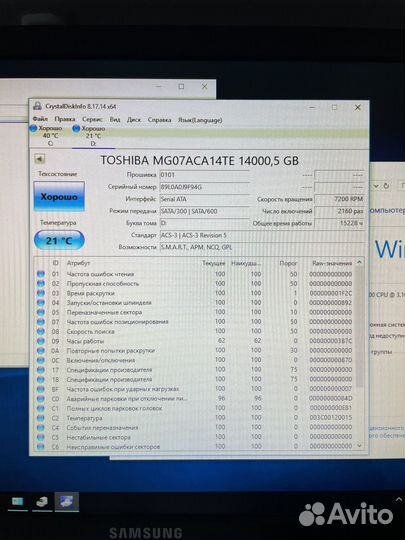Click the ACS-3 standard field
Screen dimensions: 405x540
coord(262,235)
